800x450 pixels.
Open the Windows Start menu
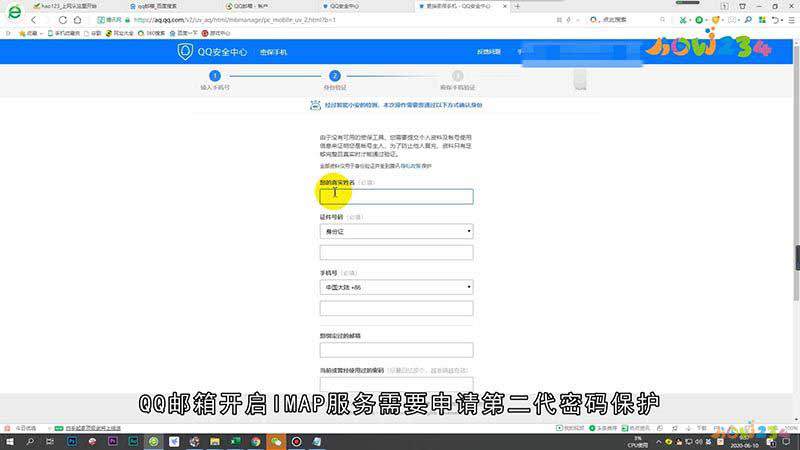click(10, 442)
